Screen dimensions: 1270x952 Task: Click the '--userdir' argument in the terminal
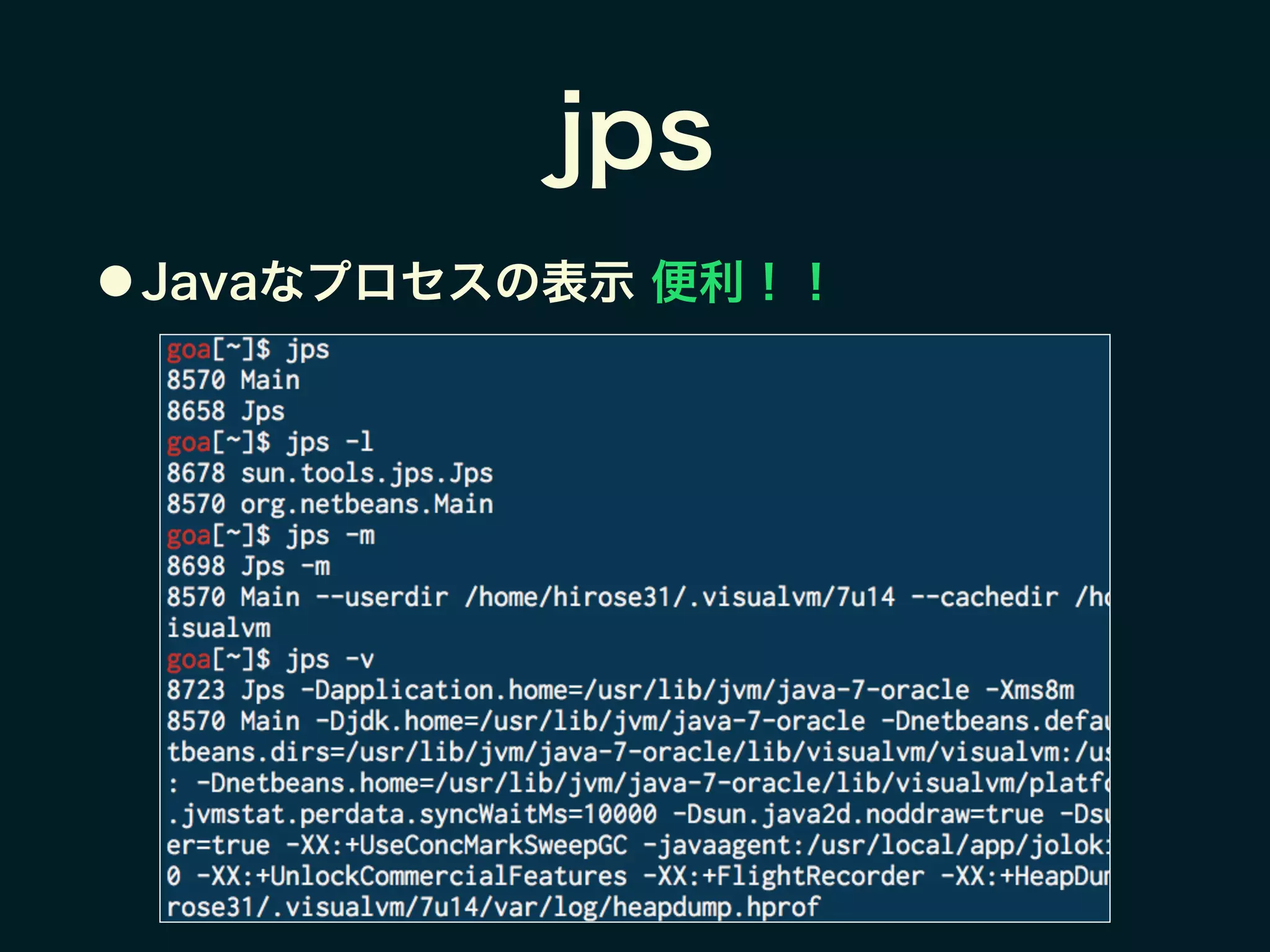[x=382, y=597]
